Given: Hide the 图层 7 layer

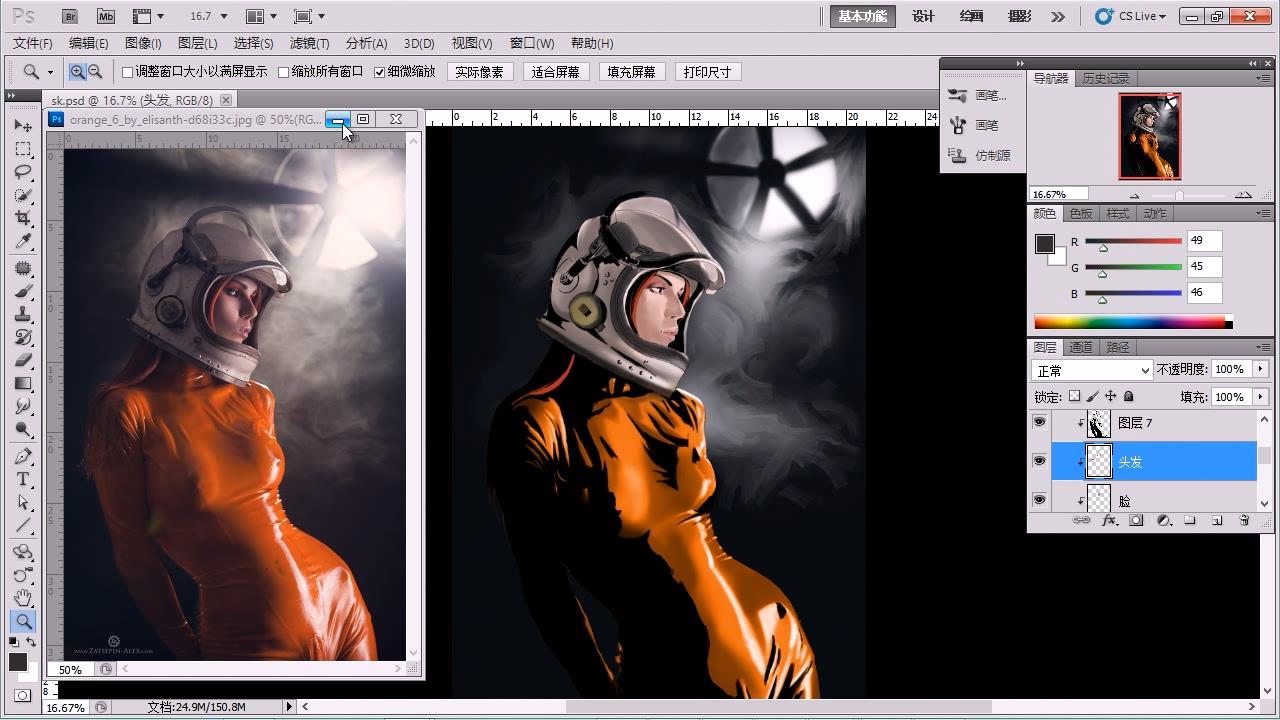Looking at the screenshot, I should (x=1039, y=423).
